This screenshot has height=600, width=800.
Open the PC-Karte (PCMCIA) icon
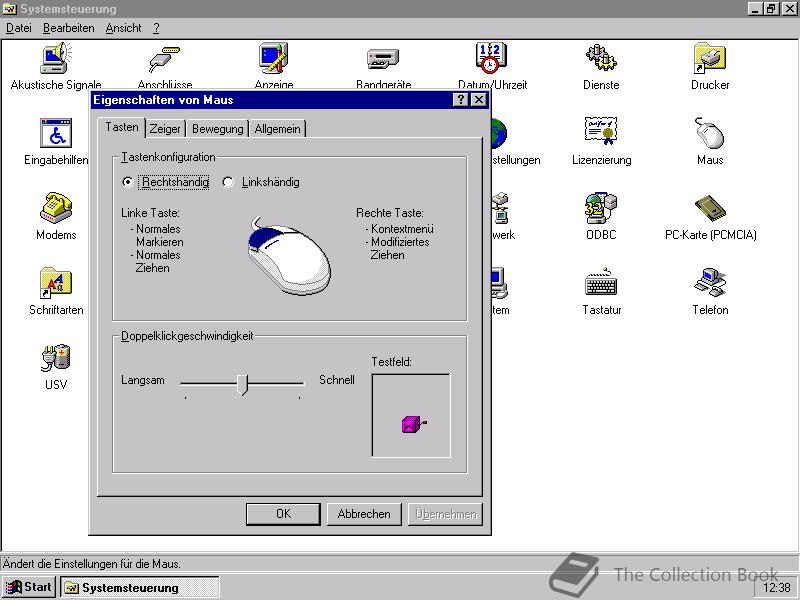(x=710, y=208)
